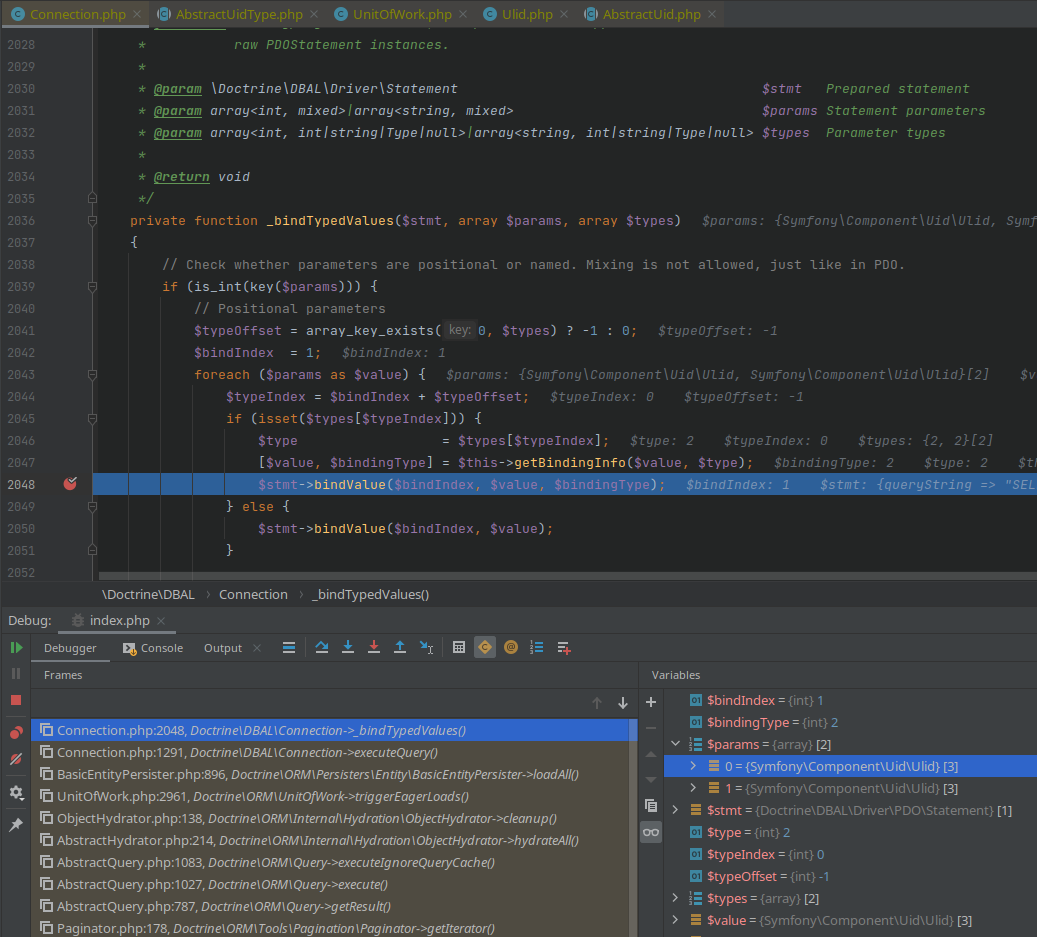Viewport: 1037px width, 937px height.
Task: Switch to the Console debug tab
Action: (153, 648)
